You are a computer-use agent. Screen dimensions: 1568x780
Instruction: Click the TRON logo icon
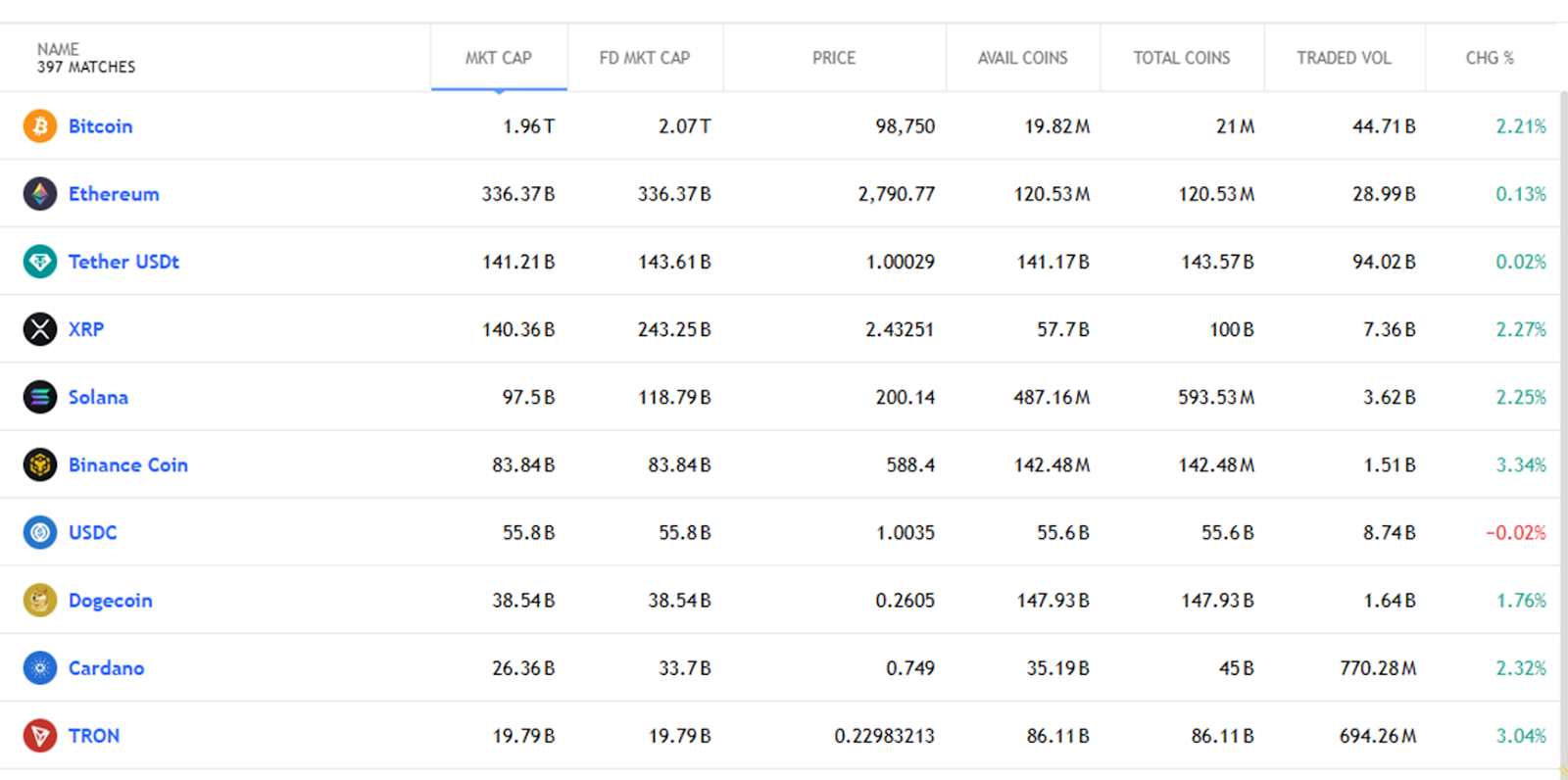click(40, 736)
